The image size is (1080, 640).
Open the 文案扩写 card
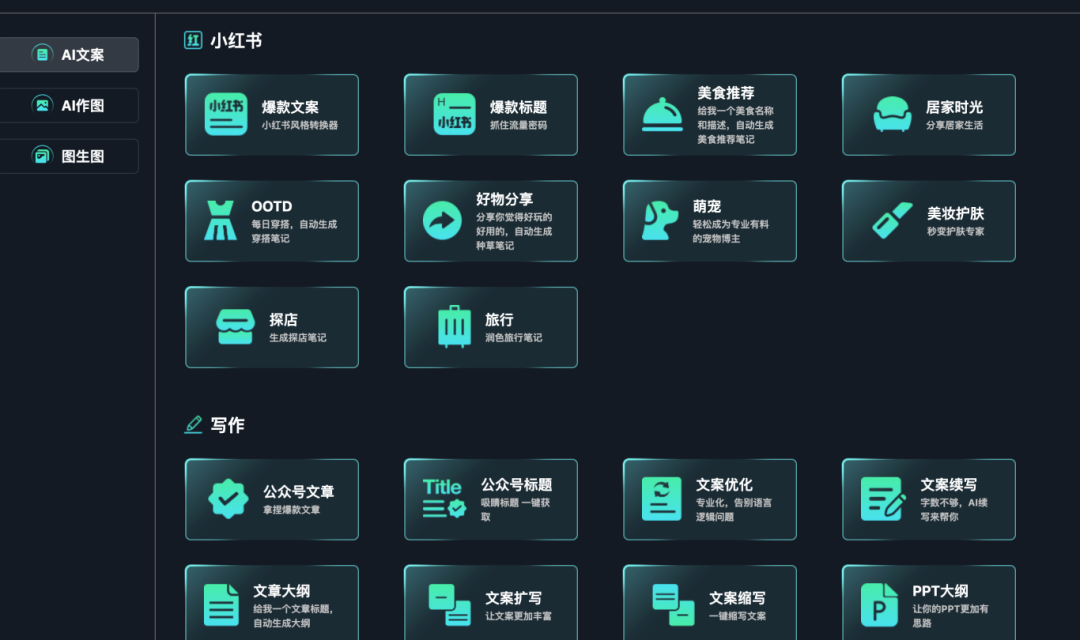490,602
